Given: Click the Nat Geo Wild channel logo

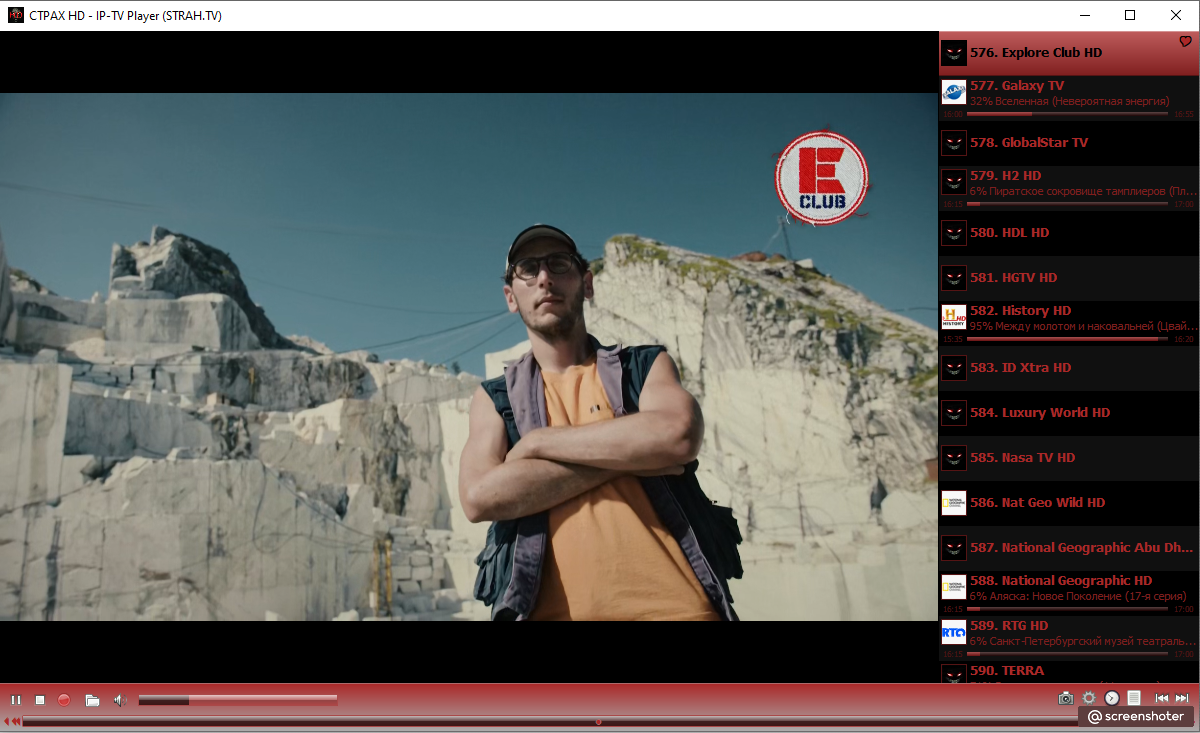Looking at the screenshot, I should (954, 503).
